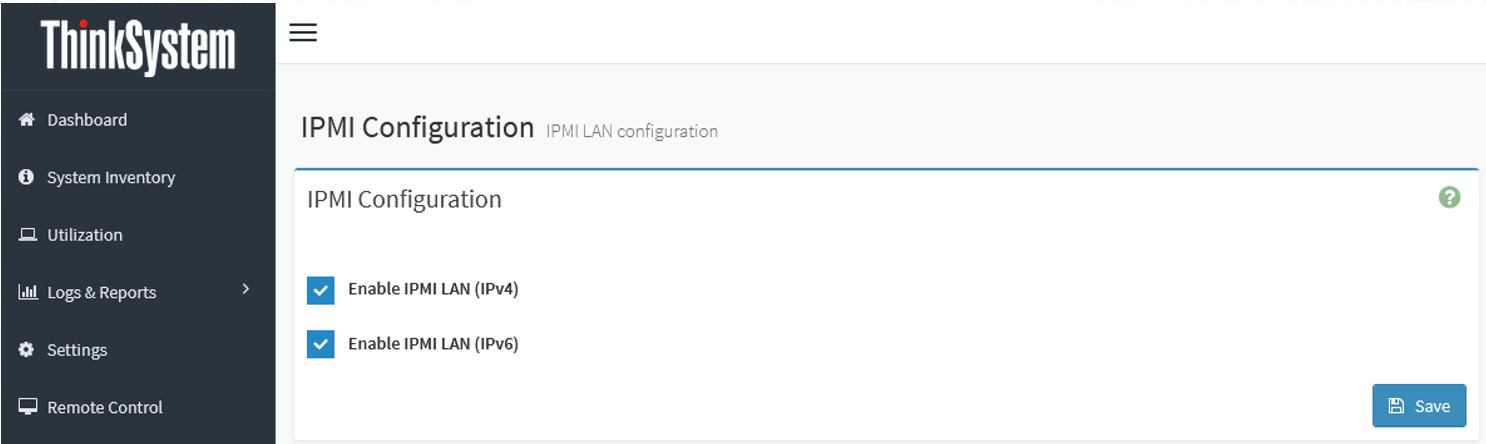This screenshot has width=1486, height=444.
Task: Click the Utilization laptop icon
Action: 27,235
